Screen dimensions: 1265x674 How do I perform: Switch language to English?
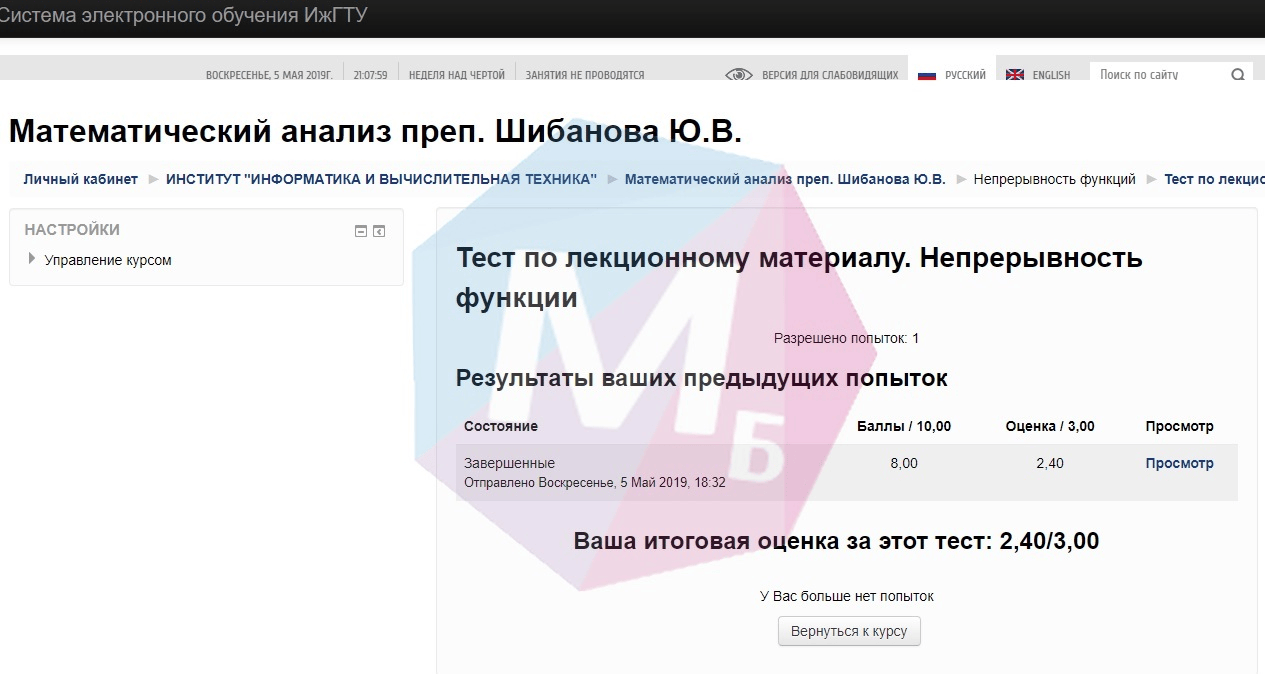(1051, 75)
